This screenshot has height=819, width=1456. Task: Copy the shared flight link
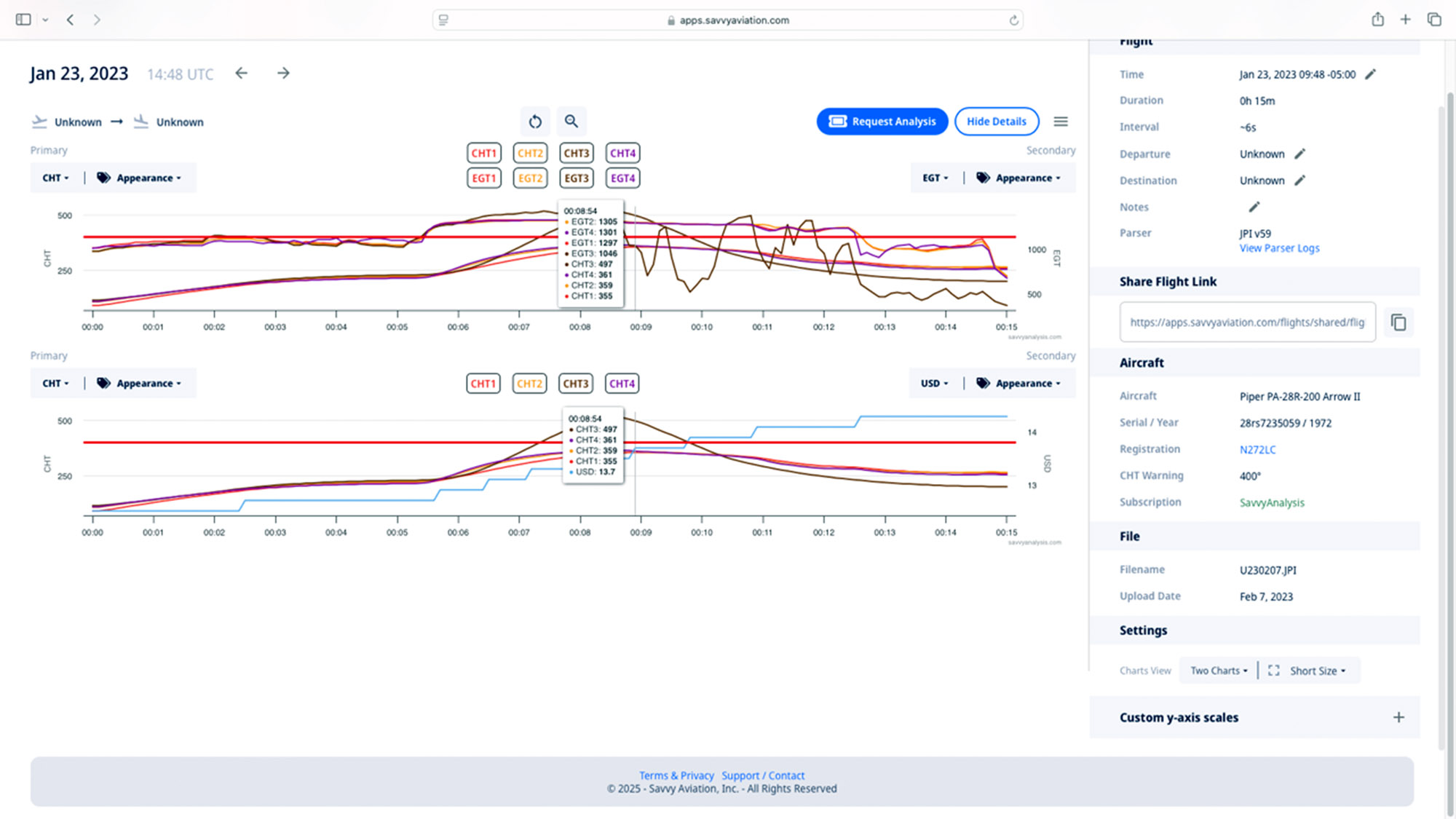point(1398,323)
